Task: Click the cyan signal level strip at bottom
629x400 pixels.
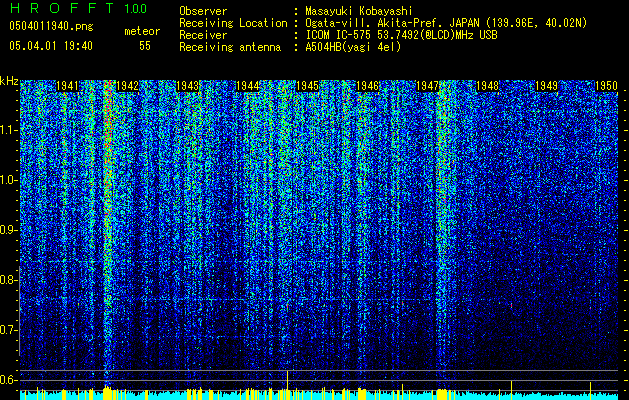Action: coord(319,395)
